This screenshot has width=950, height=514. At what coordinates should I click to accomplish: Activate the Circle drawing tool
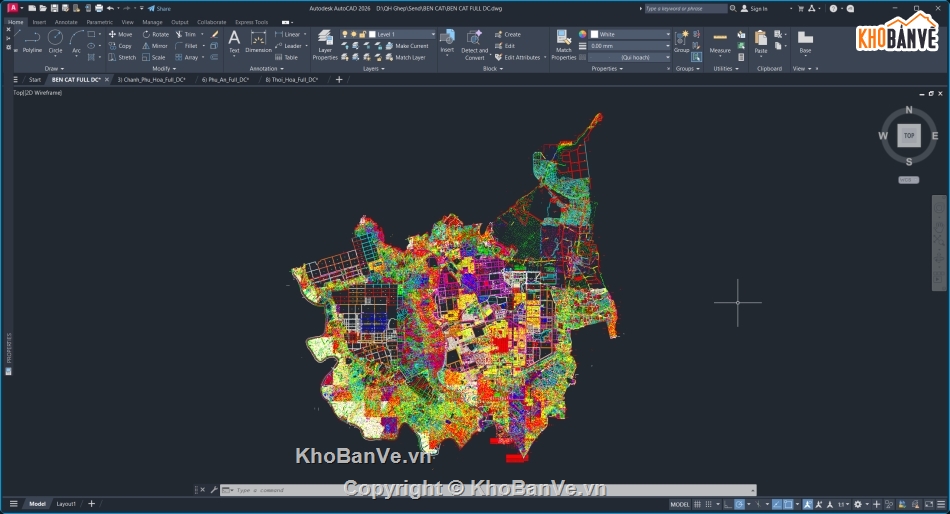(x=55, y=40)
